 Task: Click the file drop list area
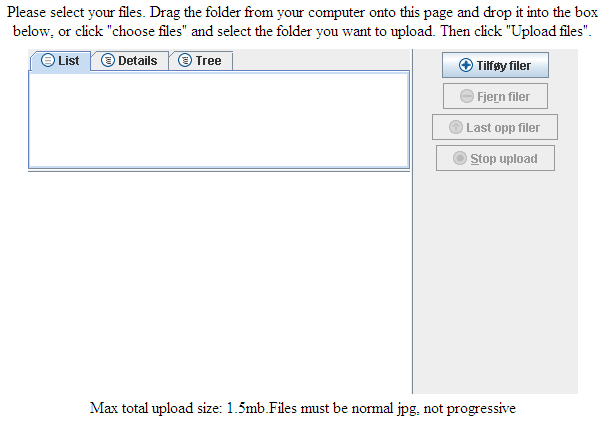[x=219, y=120]
